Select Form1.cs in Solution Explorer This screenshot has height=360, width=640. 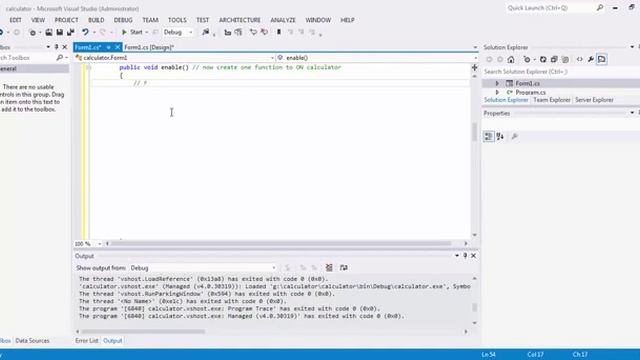coord(527,83)
